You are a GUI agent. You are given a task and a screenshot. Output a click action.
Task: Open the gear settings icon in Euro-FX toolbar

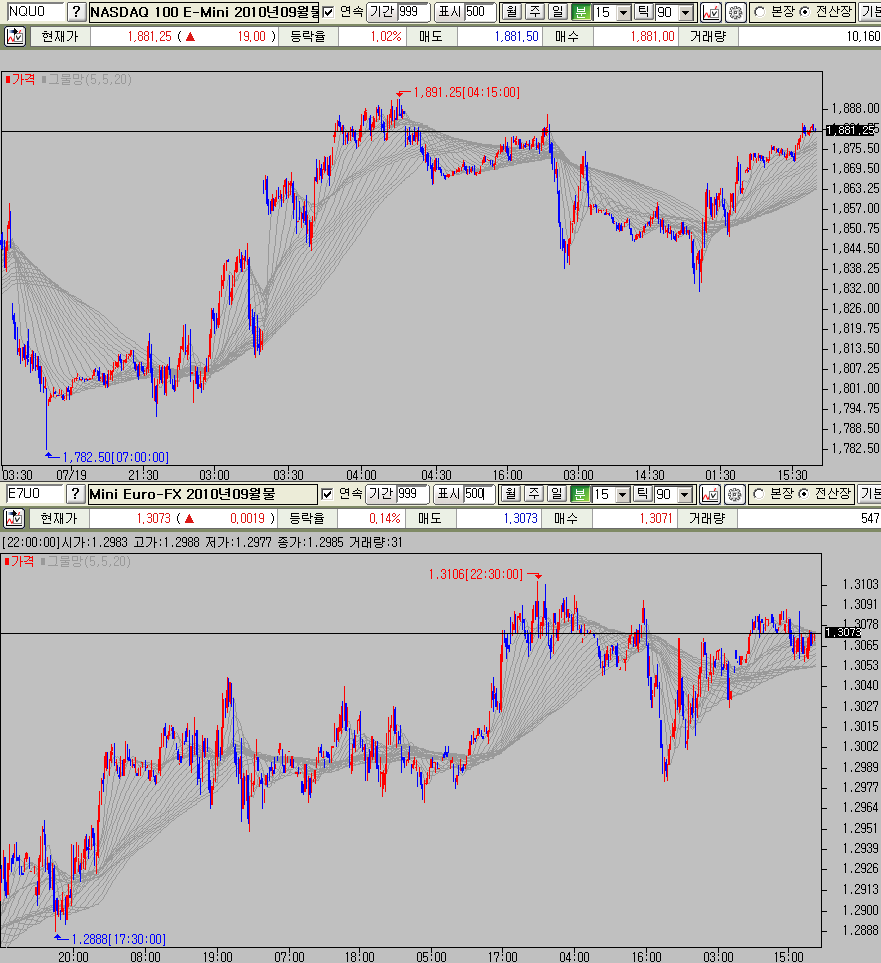click(x=735, y=494)
